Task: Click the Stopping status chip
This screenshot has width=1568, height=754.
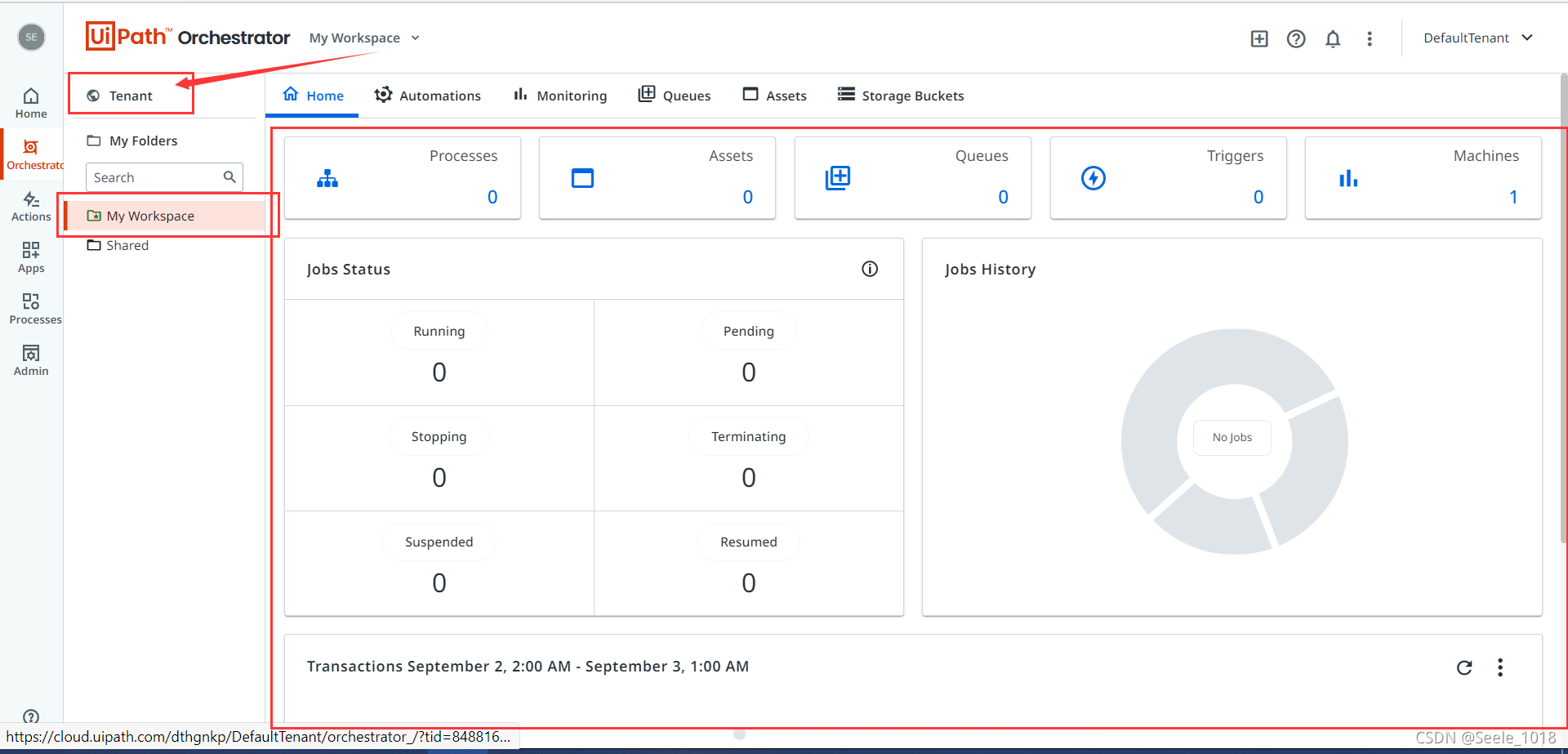Action: [x=439, y=436]
